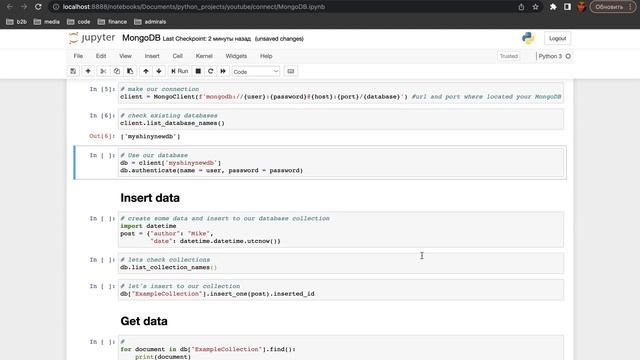Click the Trusted notebook indicator
The width and height of the screenshot is (640, 360).
point(509,56)
